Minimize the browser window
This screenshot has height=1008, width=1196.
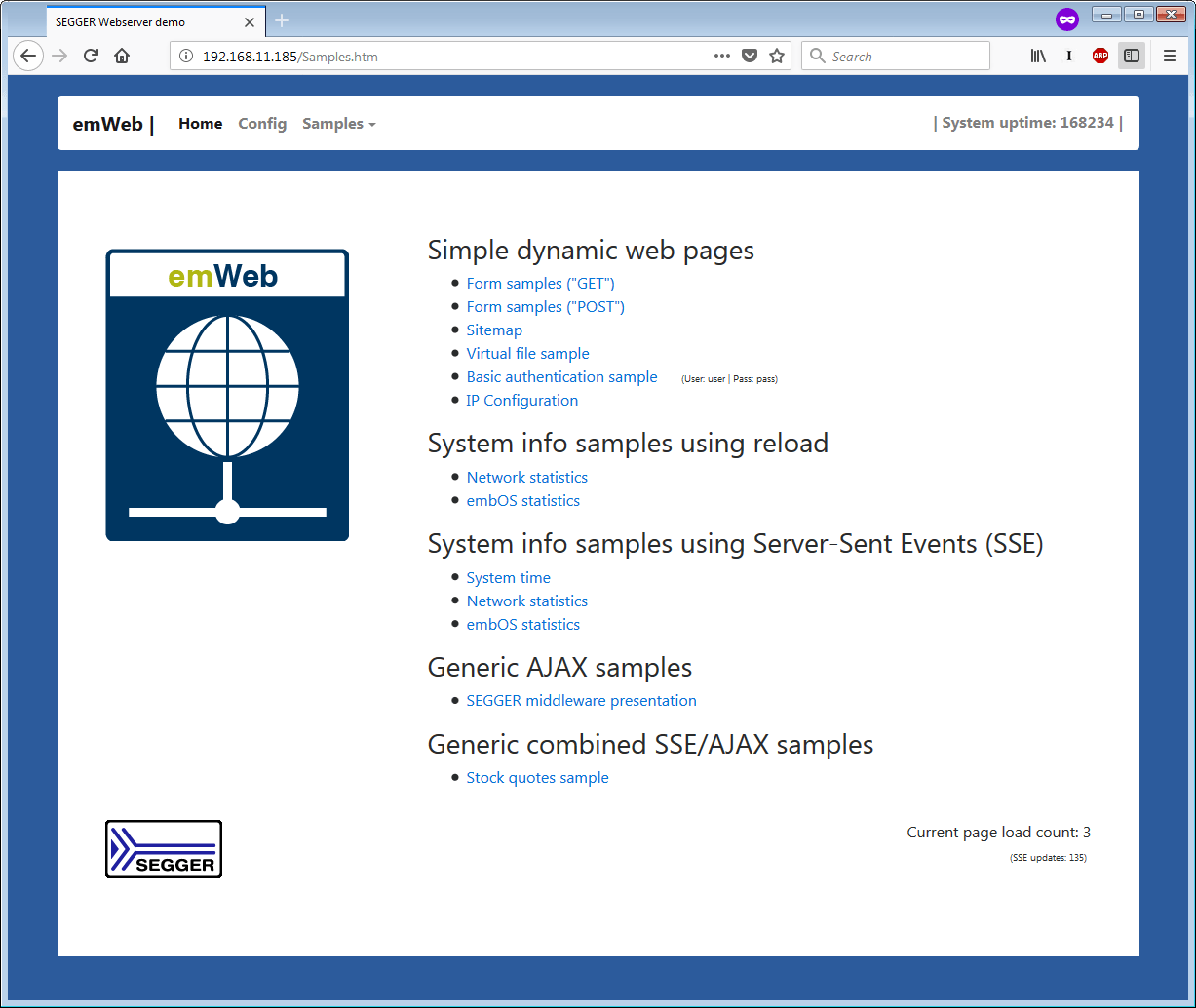coord(1105,14)
